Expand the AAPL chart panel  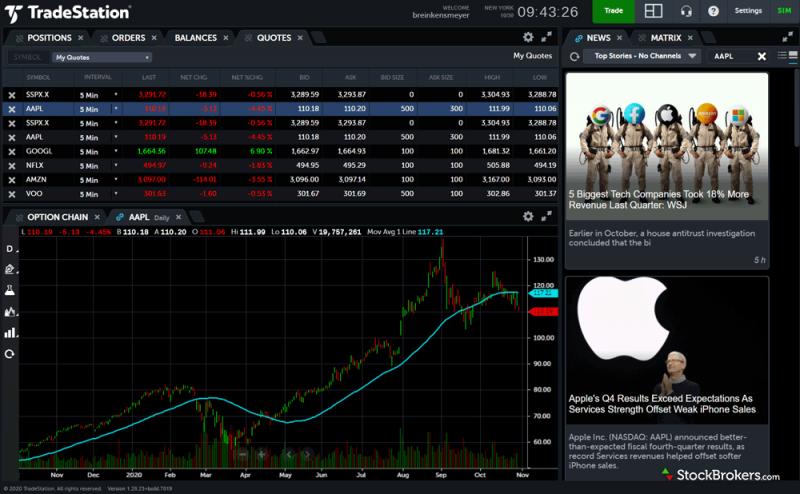click(x=546, y=216)
